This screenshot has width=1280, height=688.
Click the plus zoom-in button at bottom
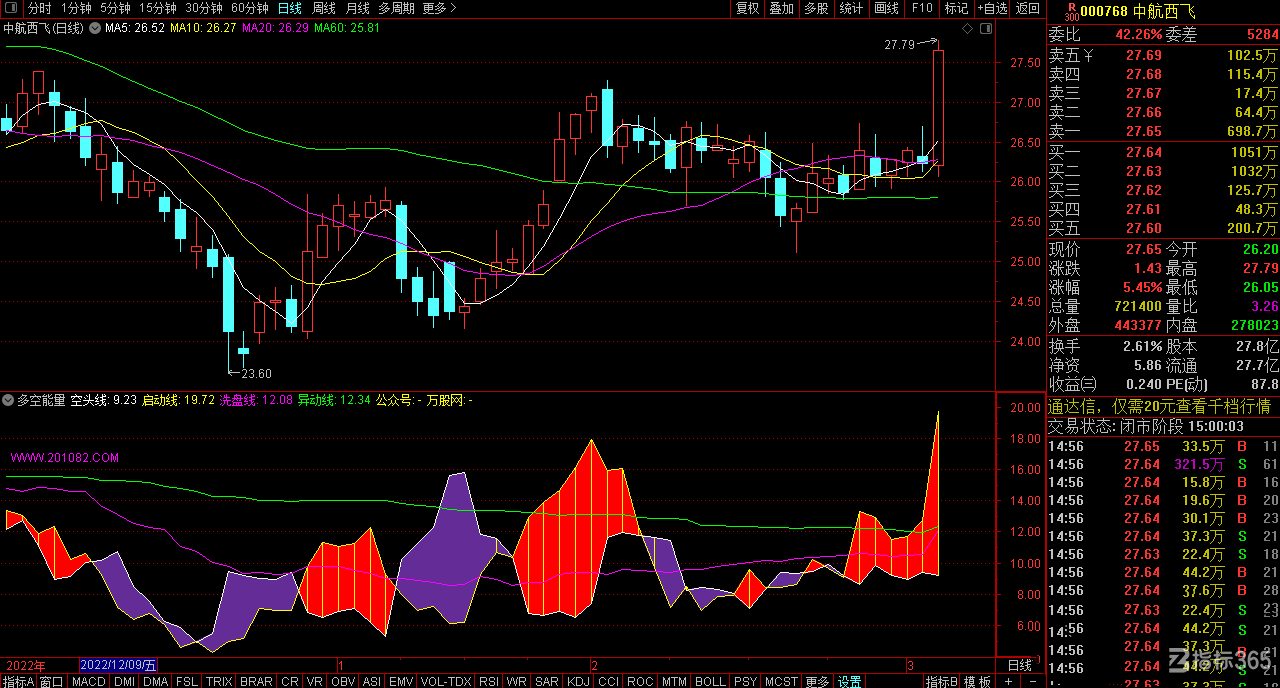[1007, 681]
